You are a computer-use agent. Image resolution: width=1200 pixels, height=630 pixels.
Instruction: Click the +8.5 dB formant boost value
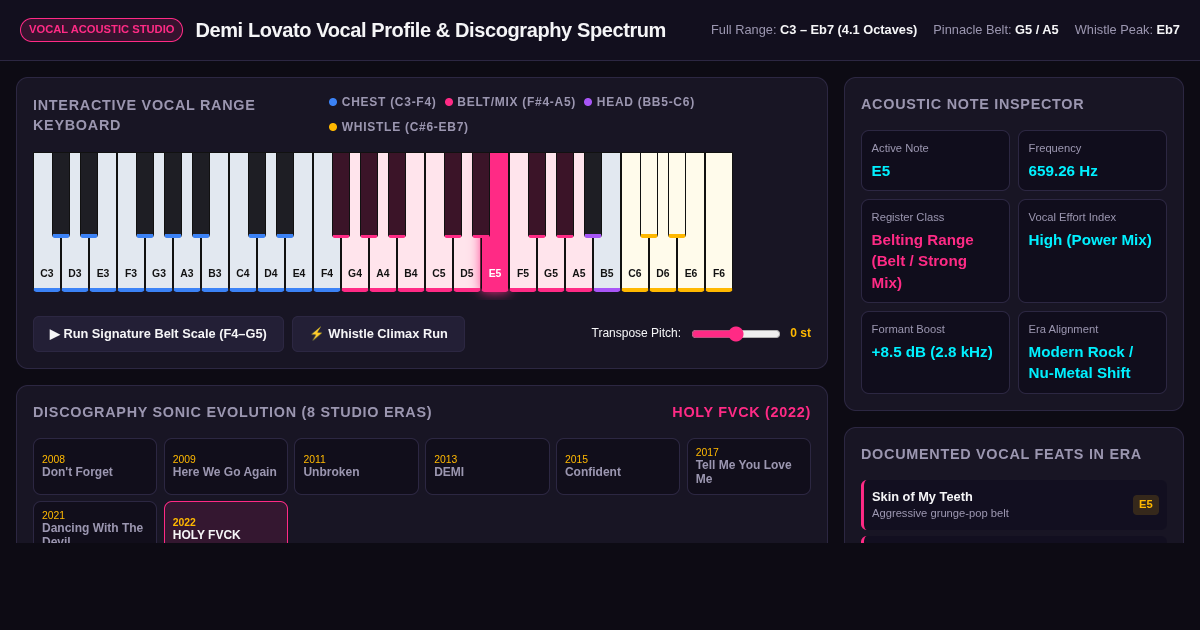click(932, 352)
